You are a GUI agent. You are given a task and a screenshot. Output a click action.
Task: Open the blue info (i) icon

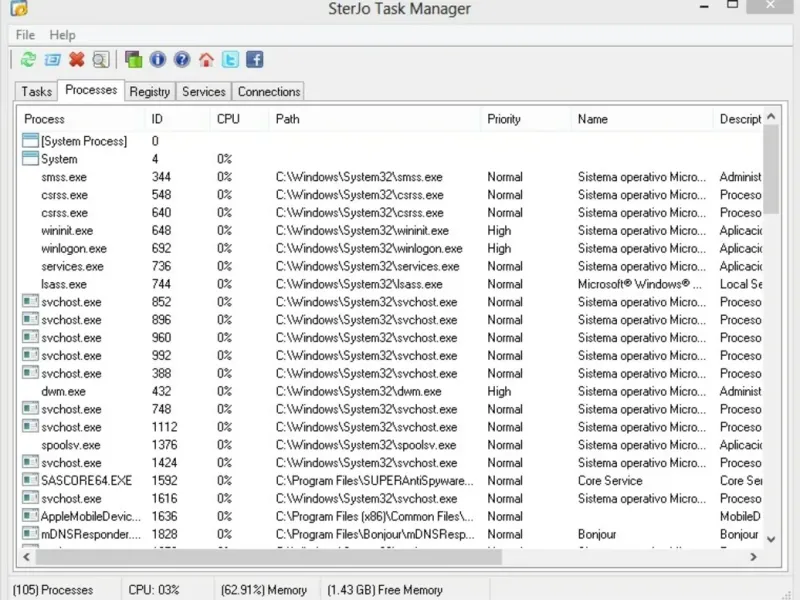(x=158, y=60)
